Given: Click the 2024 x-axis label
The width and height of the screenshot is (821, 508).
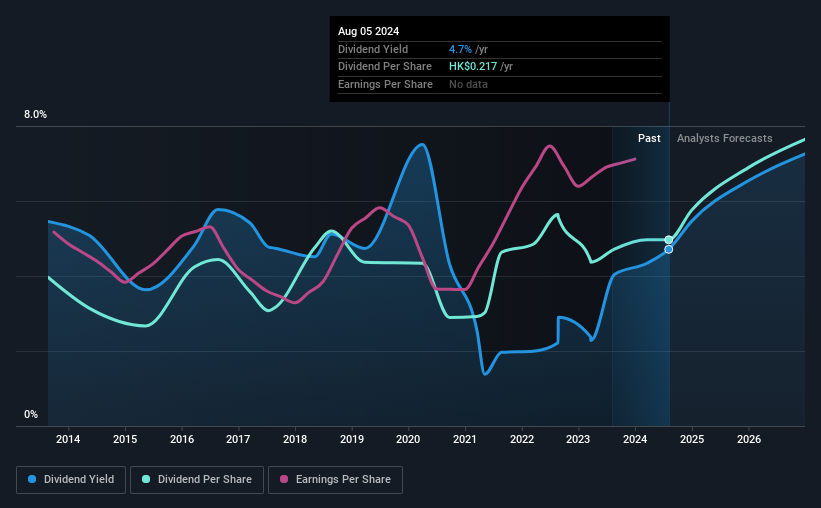Looking at the screenshot, I should tap(635, 439).
